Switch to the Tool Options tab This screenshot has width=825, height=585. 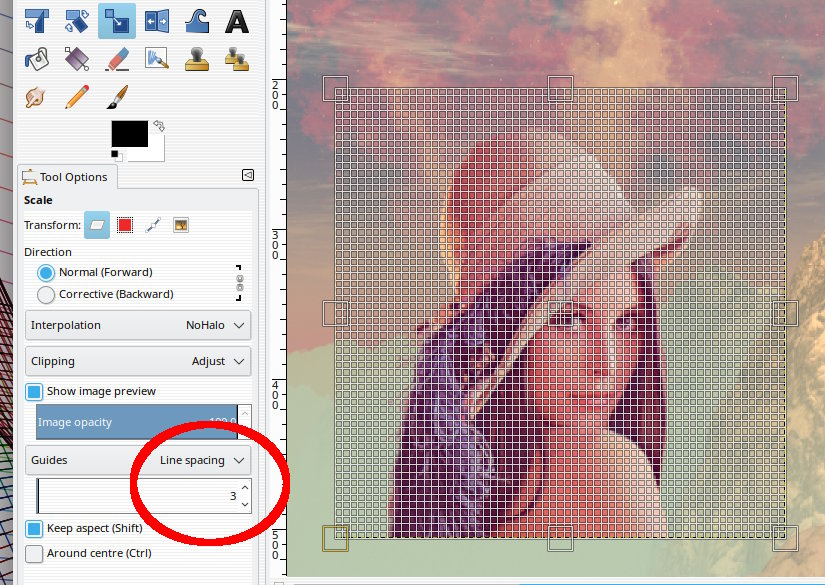pos(66,177)
